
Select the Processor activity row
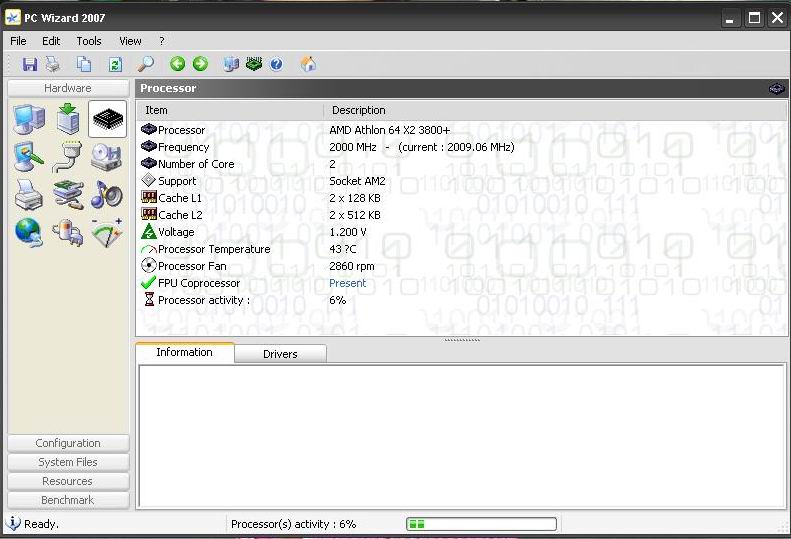pyautogui.click(x=462, y=300)
